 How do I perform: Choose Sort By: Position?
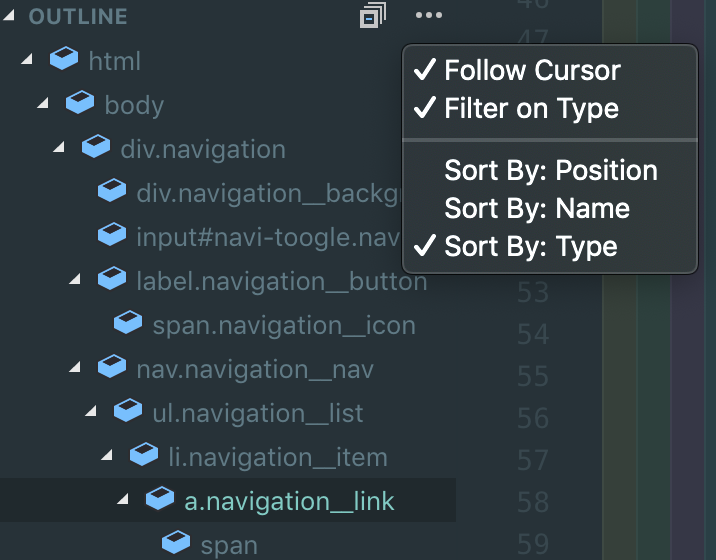pos(550,171)
